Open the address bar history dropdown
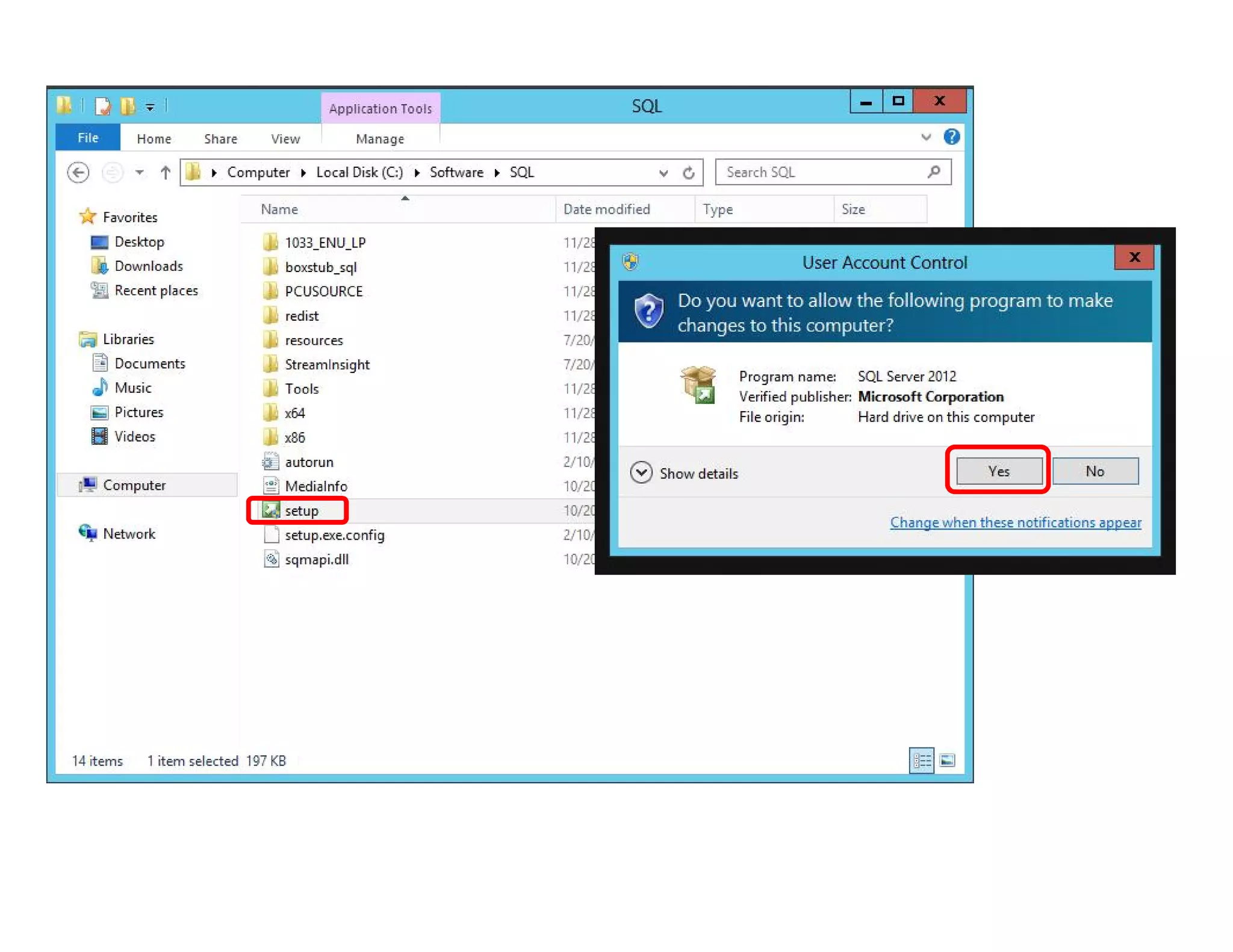1233x952 pixels. click(663, 173)
